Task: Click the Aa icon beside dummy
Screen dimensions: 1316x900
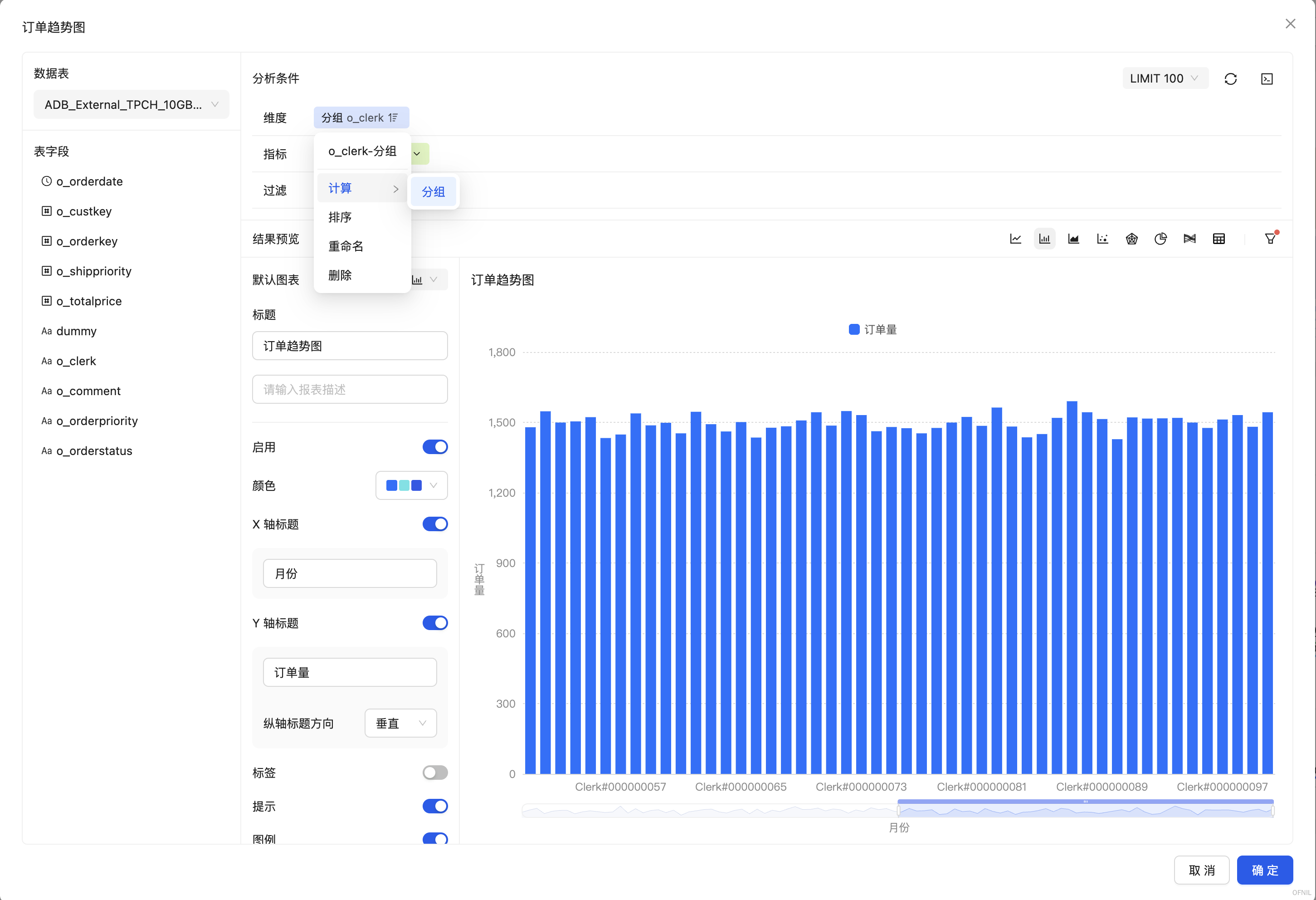Action: 46,331
